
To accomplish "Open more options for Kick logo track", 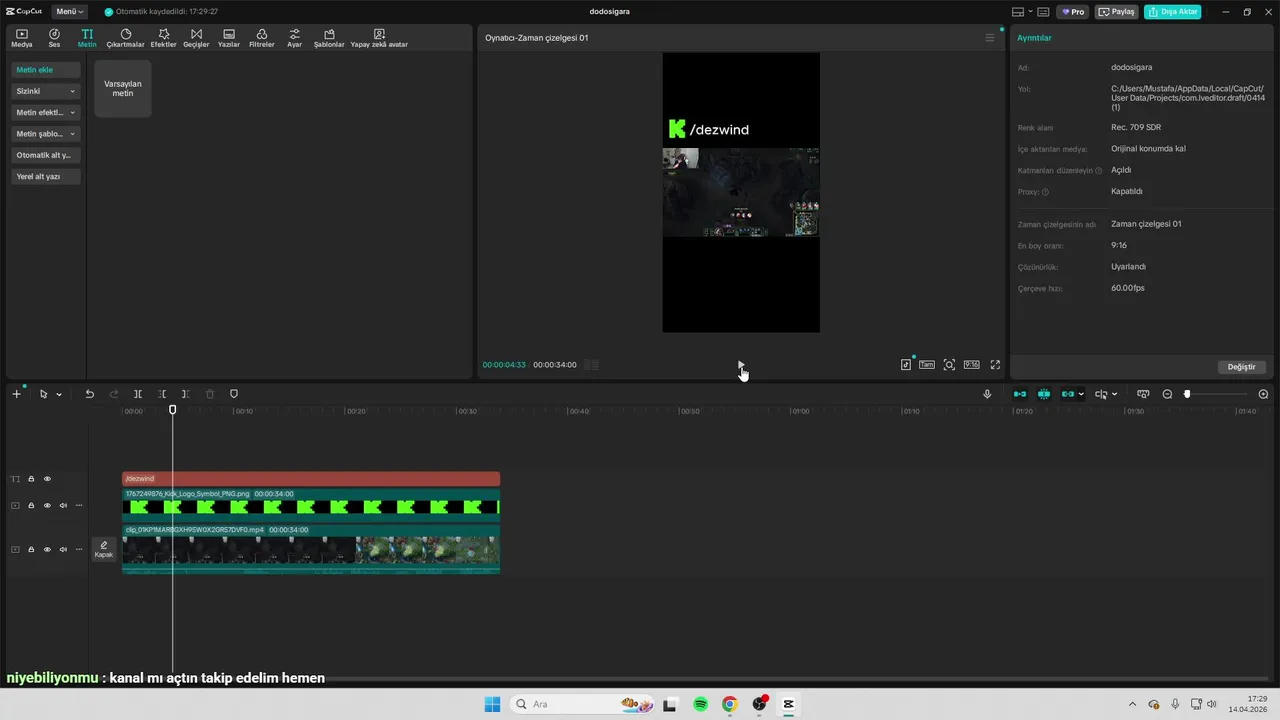I will click(79, 506).
